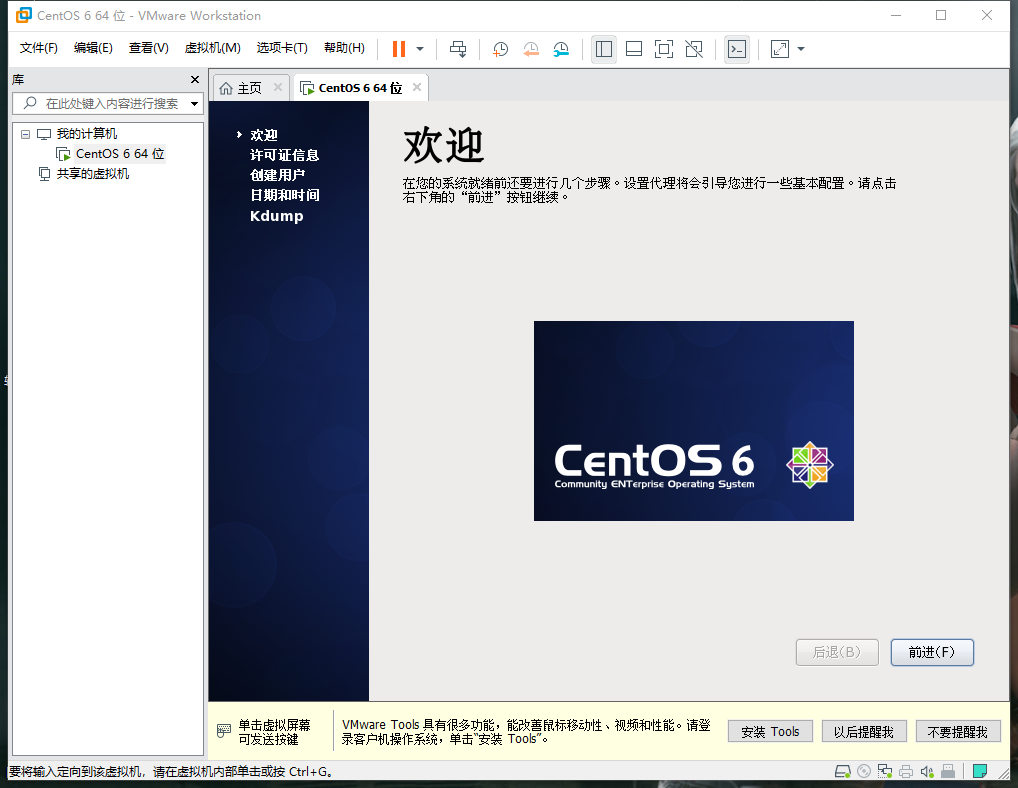Screen dimensions: 1018x788
Task: Click the CentOS 6 splash image
Action: [x=693, y=421]
